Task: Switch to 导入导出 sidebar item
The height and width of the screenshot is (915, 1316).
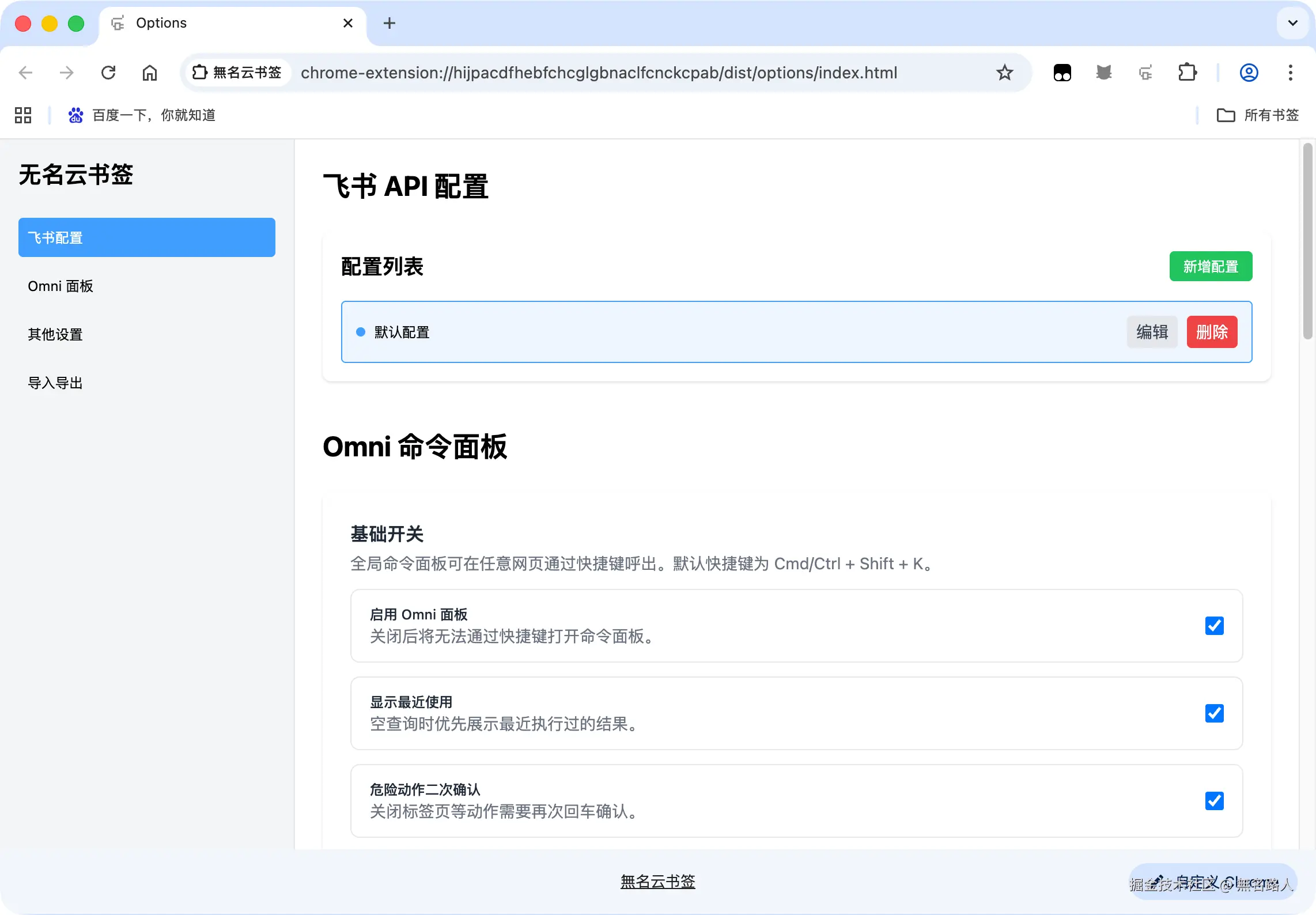Action: (55, 383)
